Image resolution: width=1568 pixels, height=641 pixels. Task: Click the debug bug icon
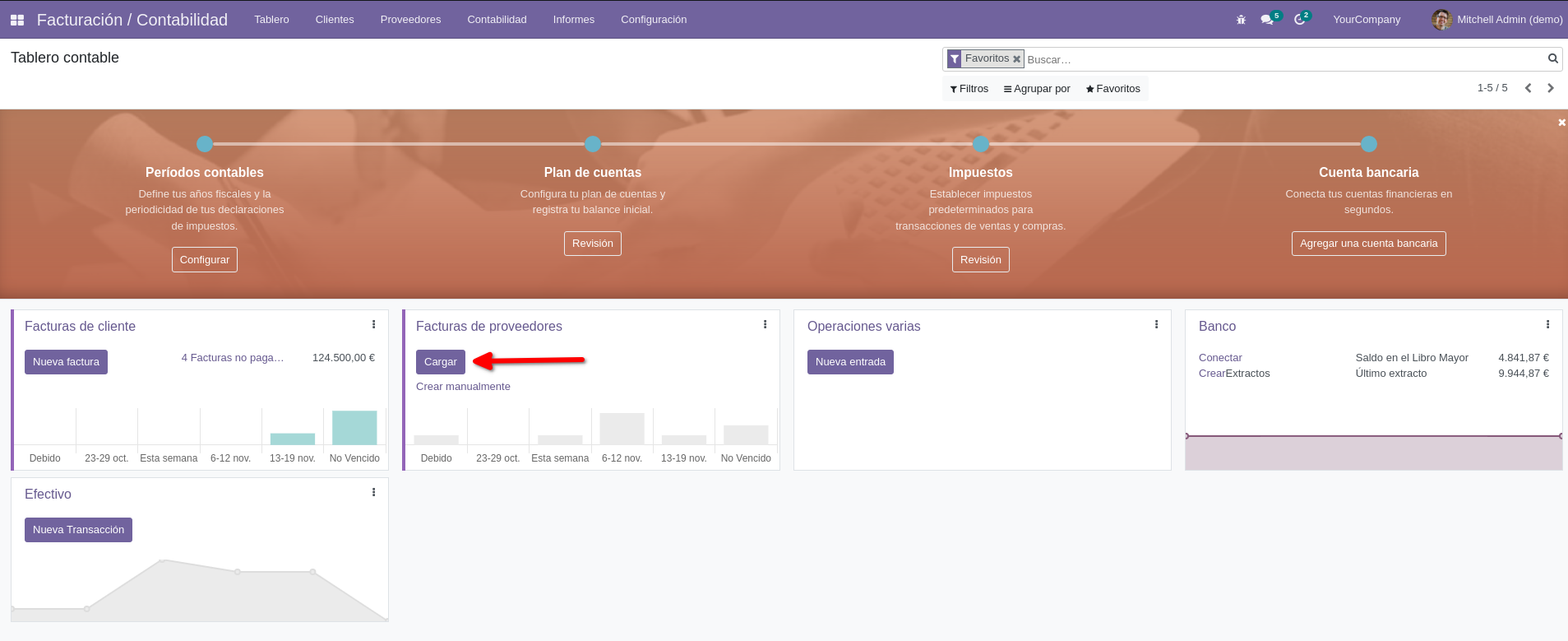[x=1241, y=20]
